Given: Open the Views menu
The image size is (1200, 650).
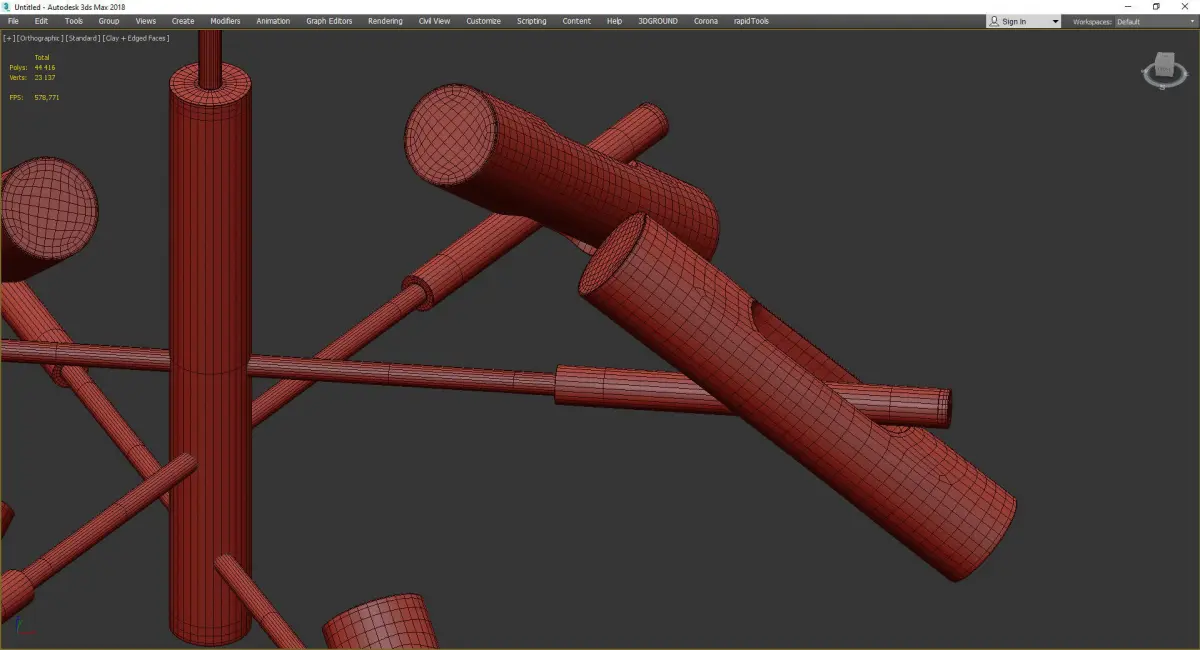Looking at the screenshot, I should (x=146, y=21).
